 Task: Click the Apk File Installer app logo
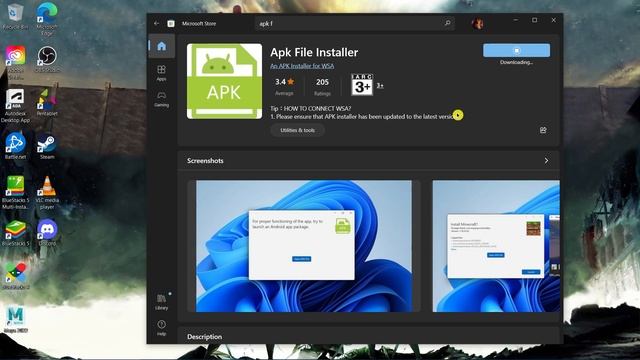point(224,81)
